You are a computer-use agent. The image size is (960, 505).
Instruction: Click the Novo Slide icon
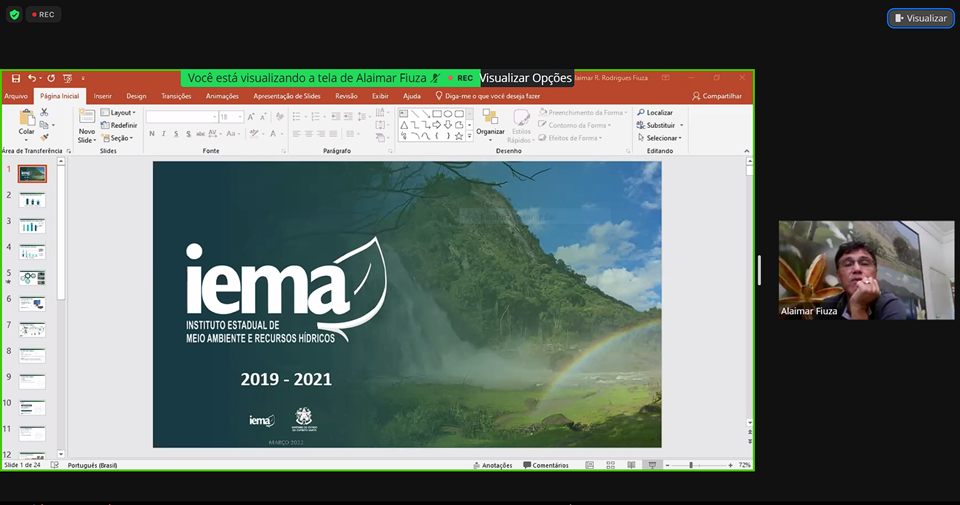coord(87,118)
